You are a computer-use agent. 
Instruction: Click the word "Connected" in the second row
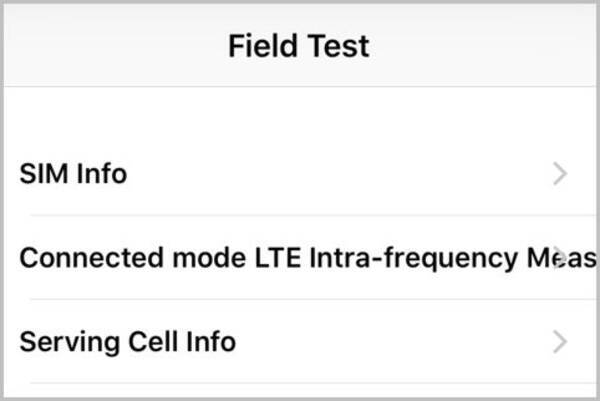pyautogui.click(x=91, y=258)
